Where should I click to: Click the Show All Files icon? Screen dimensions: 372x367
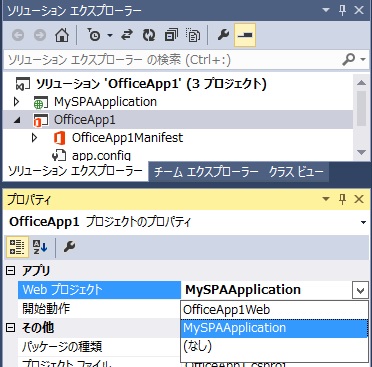[193, 35]
